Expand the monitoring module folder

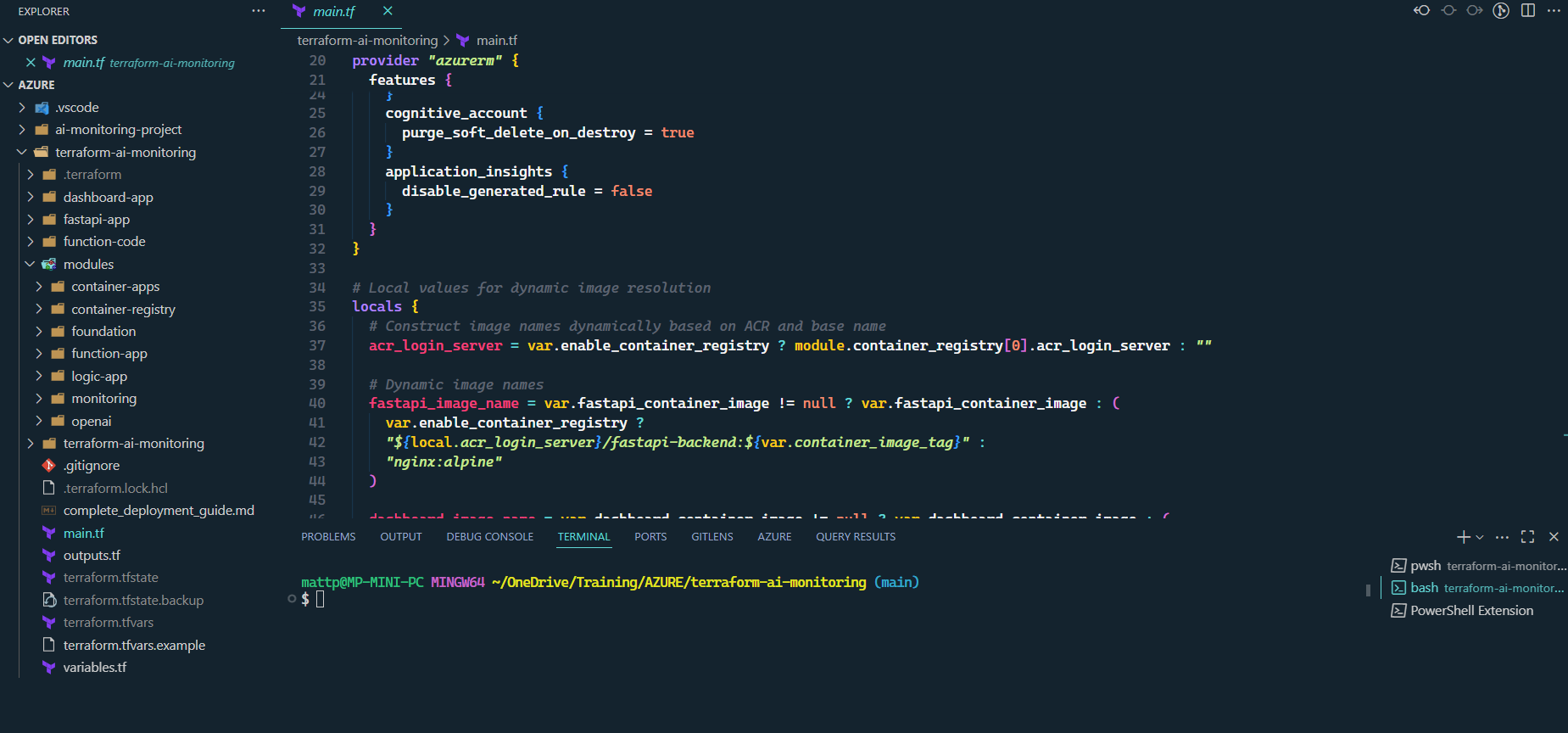point(39,399)
